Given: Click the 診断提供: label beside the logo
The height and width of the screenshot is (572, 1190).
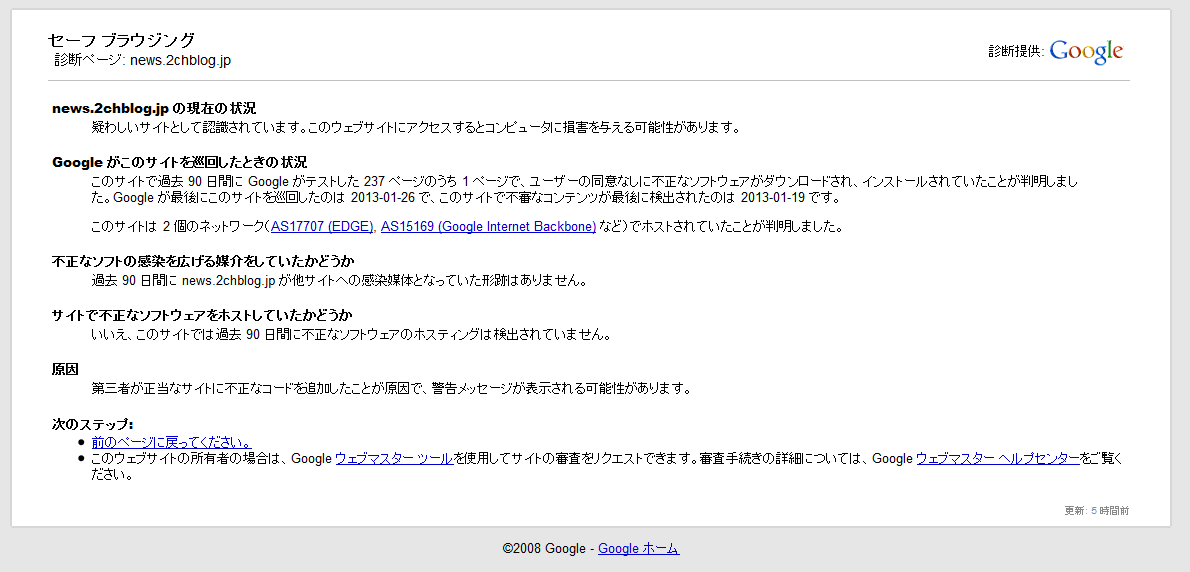Looking at the screenshot, I should [1016, 51].
